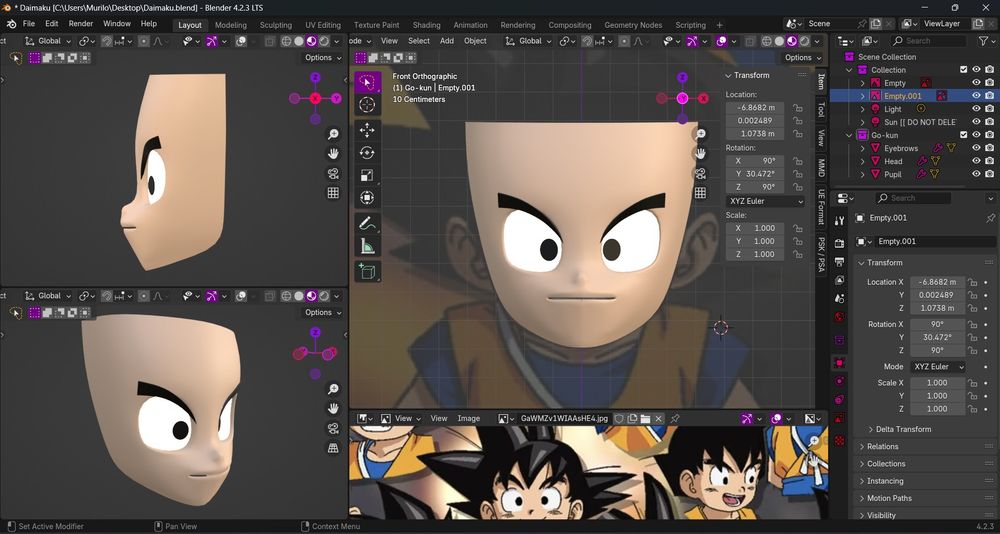The image size is (1000, 534).
Task: Open the MMD tab in the viewport sidebar
Action: pos(821,167)
